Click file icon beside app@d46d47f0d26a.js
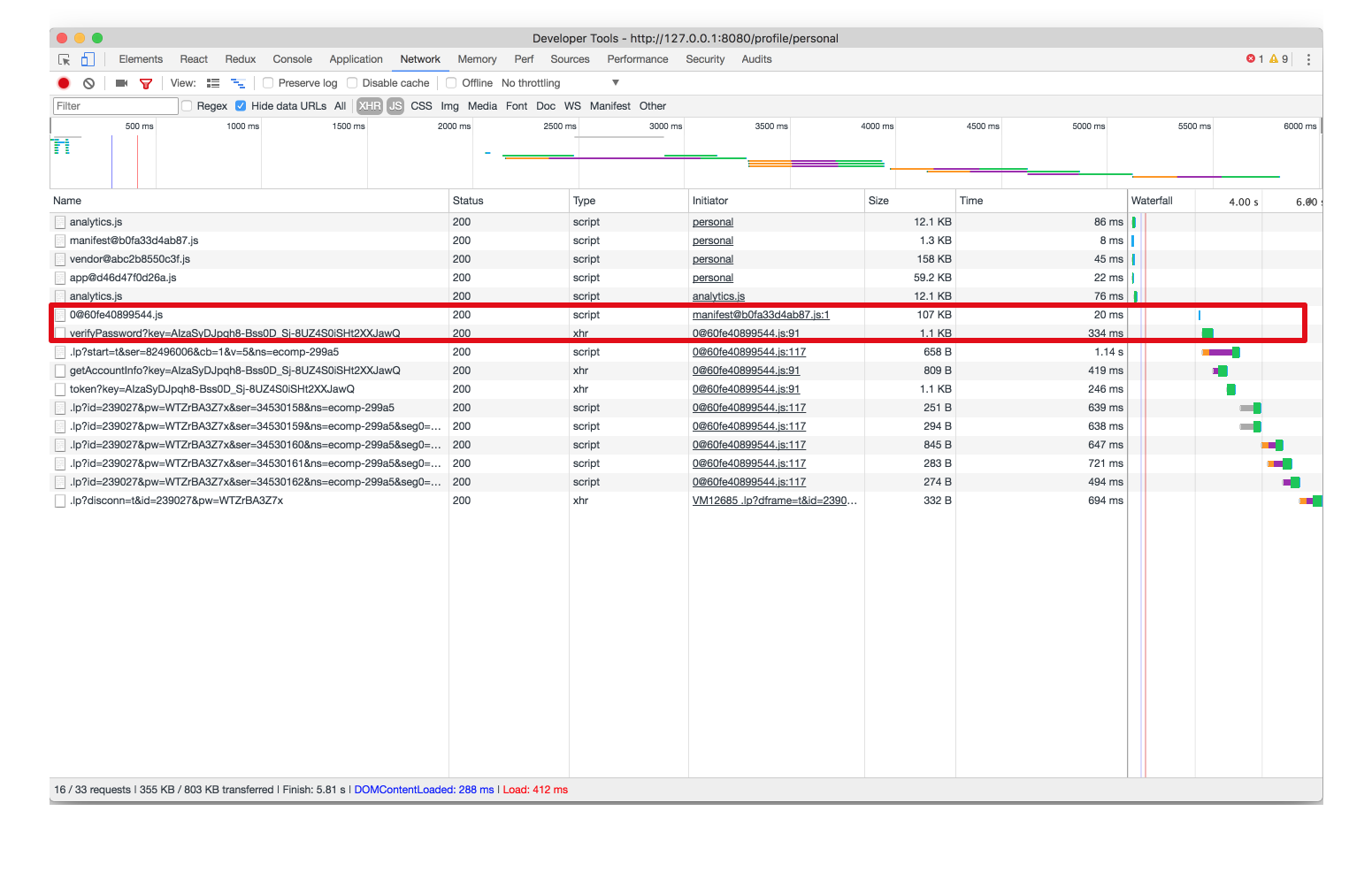Viewport: 1372px width, 872px height. [x=60, y=278]
